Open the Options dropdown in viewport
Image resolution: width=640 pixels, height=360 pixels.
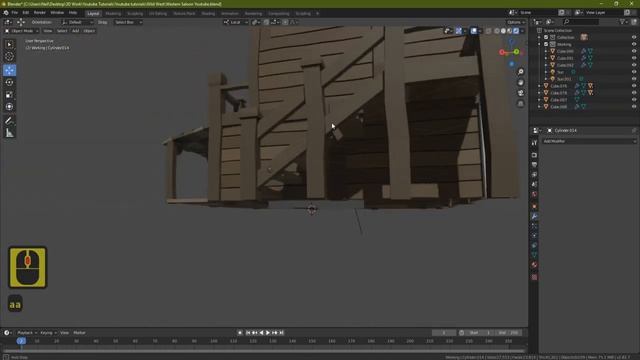516,22
